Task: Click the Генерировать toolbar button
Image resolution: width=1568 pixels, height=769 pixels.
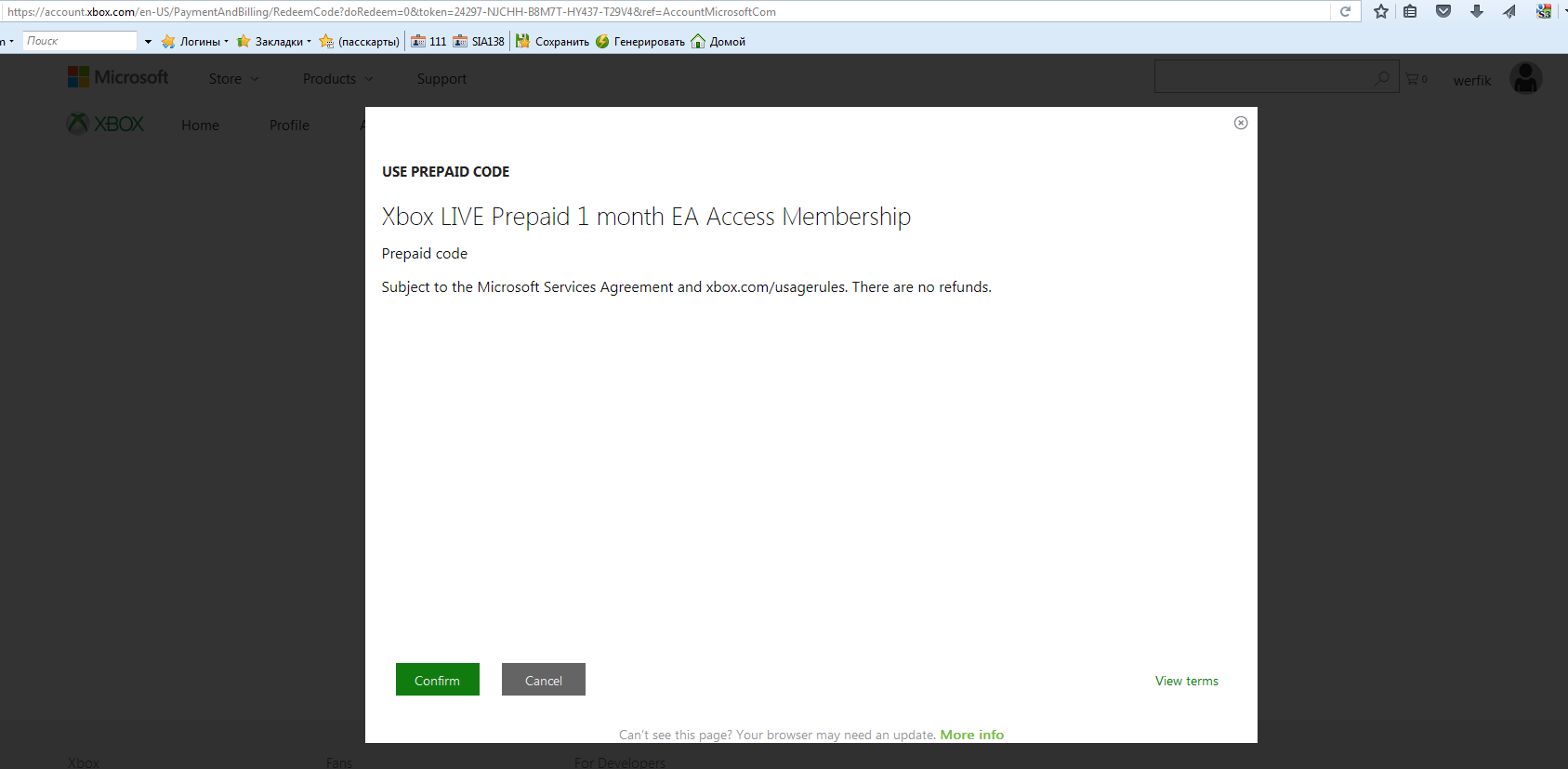Action: coord(640,41)
